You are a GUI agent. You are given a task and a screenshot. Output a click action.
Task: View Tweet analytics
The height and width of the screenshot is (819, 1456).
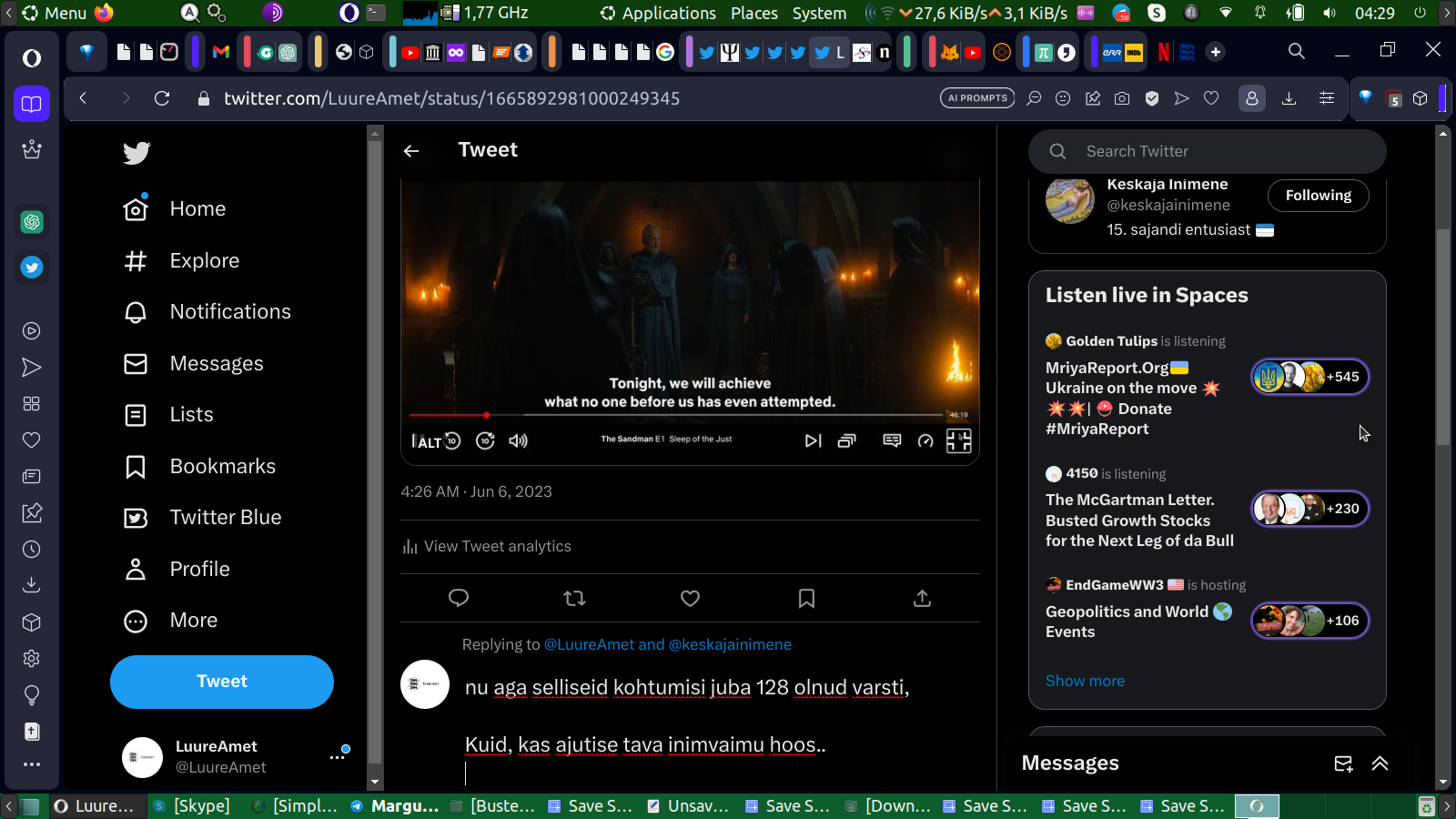tap(487, 546)
